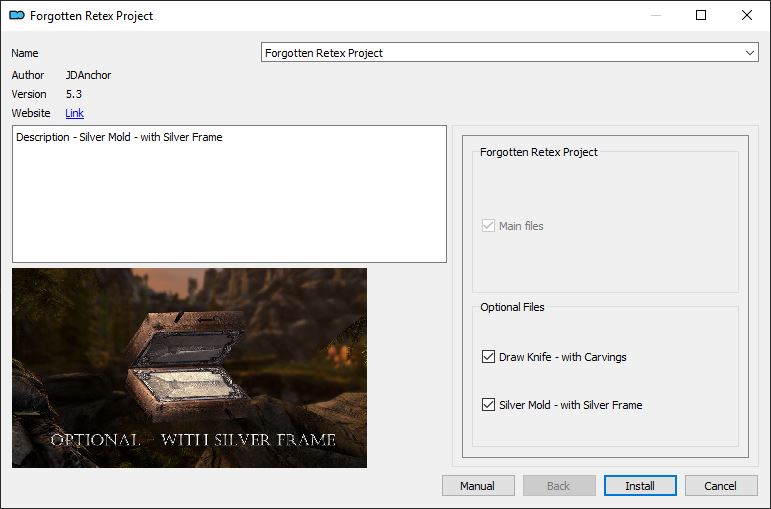Switch to Manual installation mode

(477, 486)
